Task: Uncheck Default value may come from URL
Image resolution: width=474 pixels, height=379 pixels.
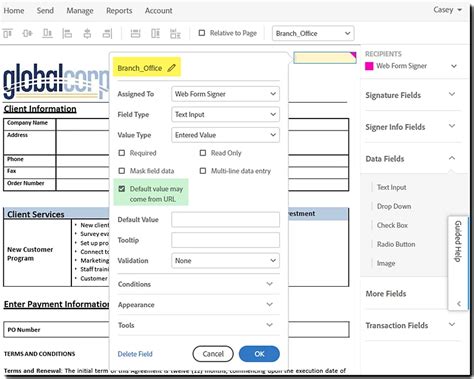Action: (122, 189)
